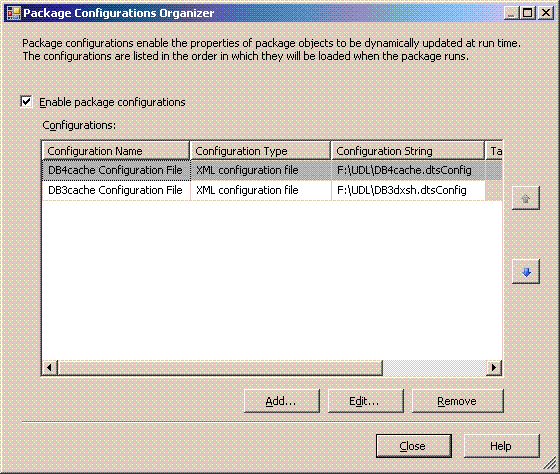Move configuration down with the blue arrow
Screen dimensions: 560x474
[526, 272]
